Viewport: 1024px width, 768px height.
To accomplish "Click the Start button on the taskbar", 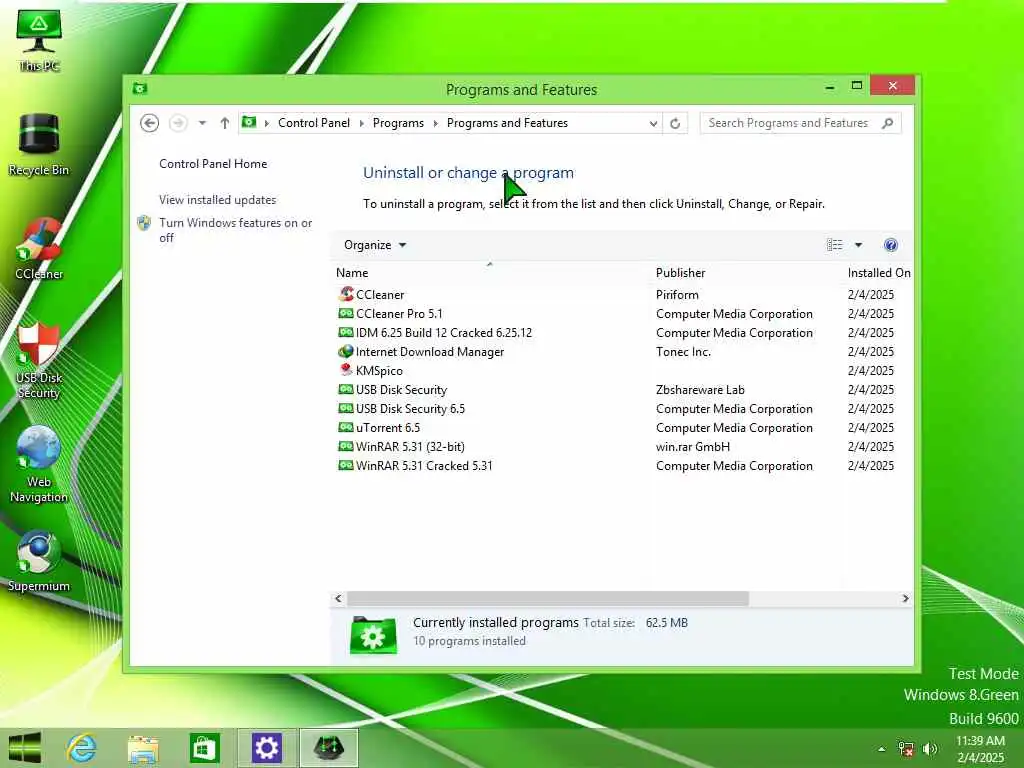I will point(25,748).
